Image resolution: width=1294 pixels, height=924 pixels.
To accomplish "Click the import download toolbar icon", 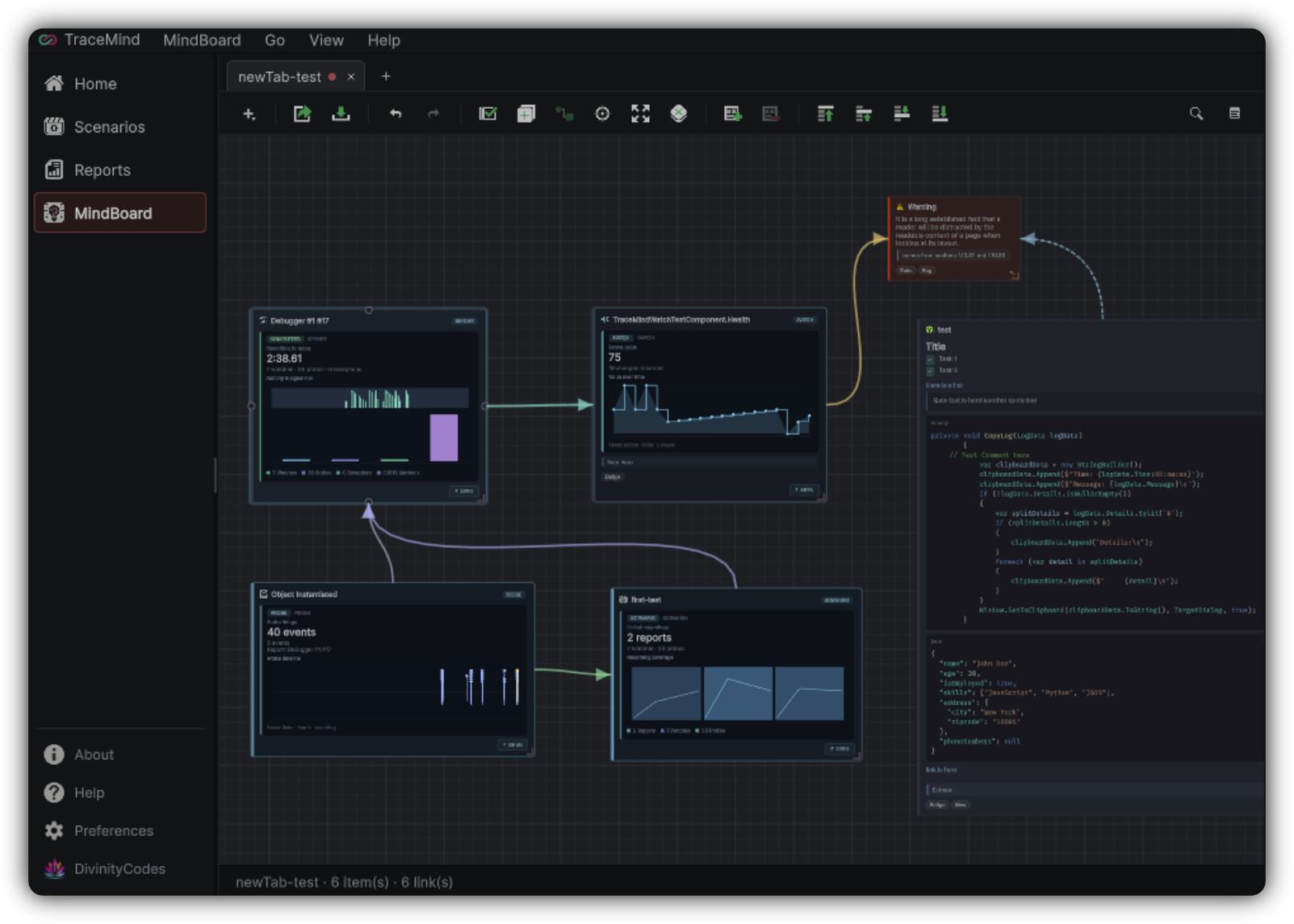I will 341,114.
